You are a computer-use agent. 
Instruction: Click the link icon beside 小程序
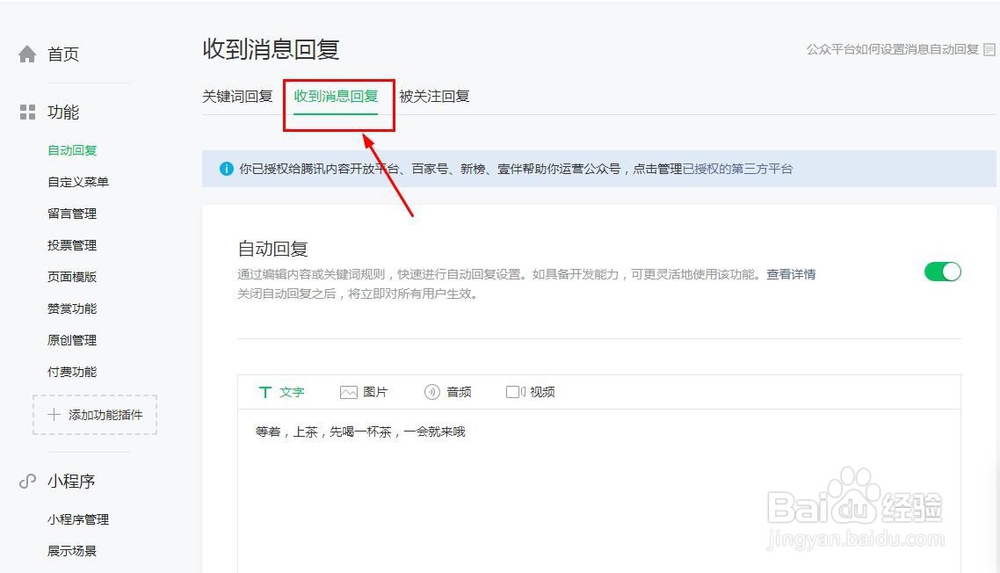[27, 481]
